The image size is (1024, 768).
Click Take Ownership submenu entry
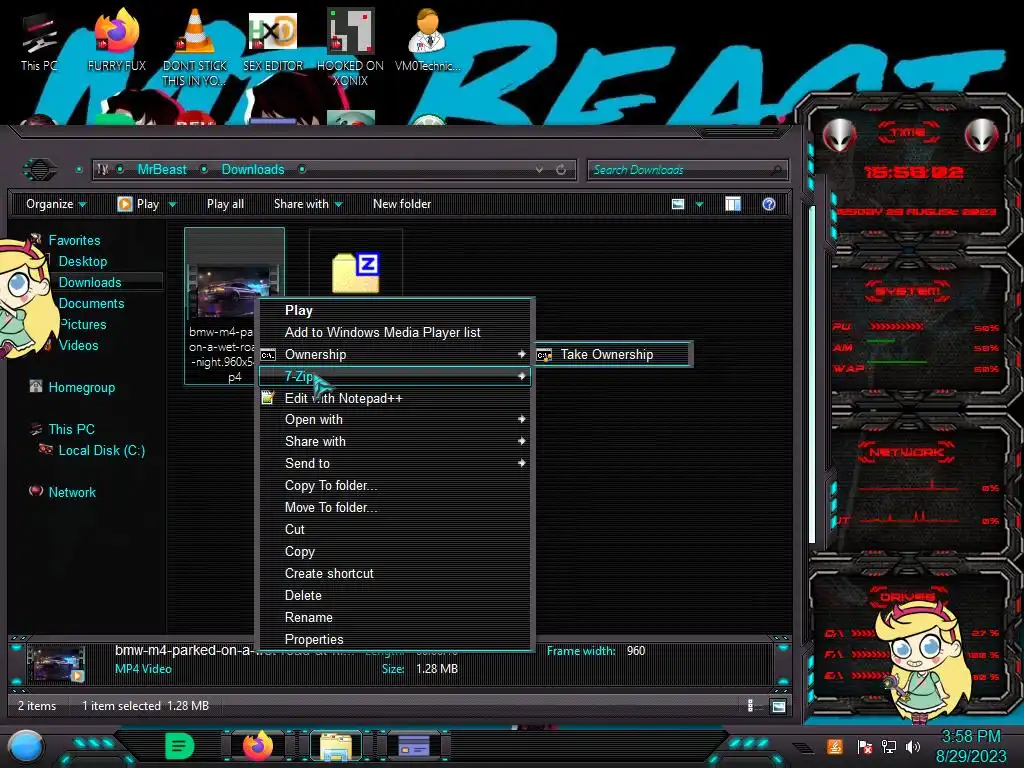(613, 354)
